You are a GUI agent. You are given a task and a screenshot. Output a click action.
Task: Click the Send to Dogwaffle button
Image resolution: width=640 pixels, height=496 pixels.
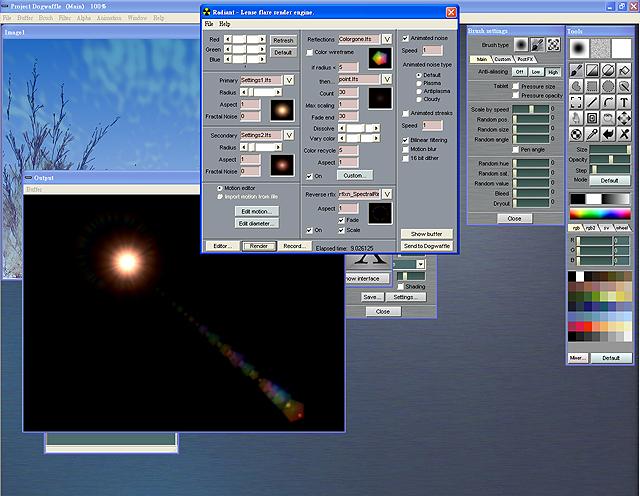pos(427,245)
